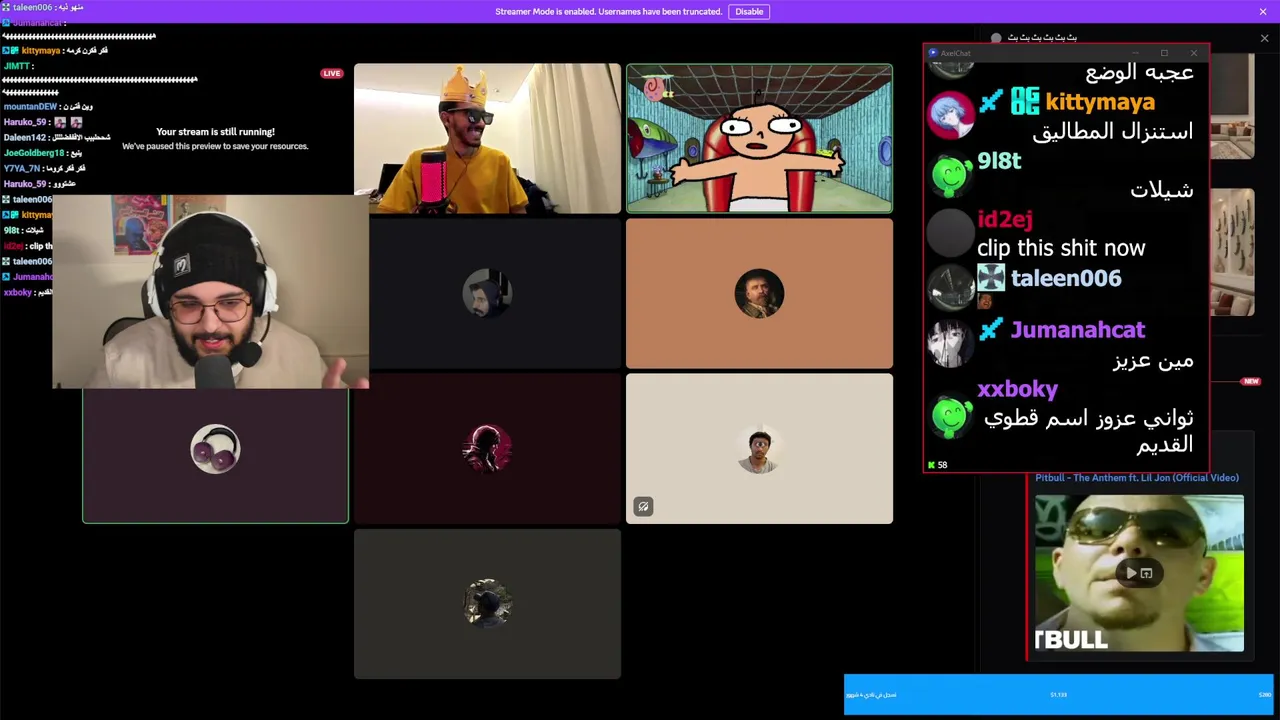Click kittymaya's OG badge in AxelChat
The height and width of the screenshot is (720, 1280).
click(x=1025, y=101)
